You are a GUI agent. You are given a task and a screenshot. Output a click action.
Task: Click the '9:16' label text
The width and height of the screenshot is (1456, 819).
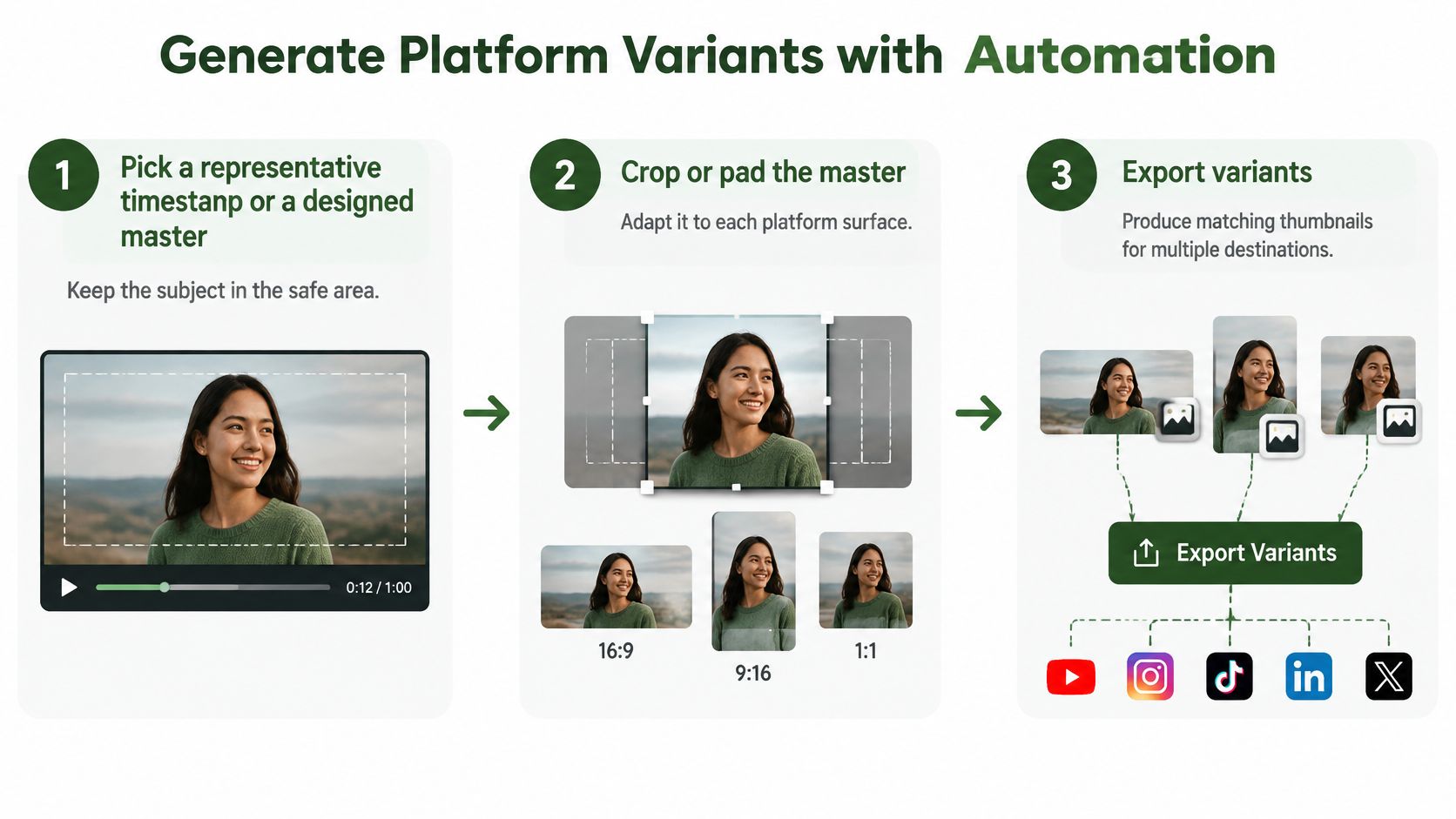tap(753, 674)
